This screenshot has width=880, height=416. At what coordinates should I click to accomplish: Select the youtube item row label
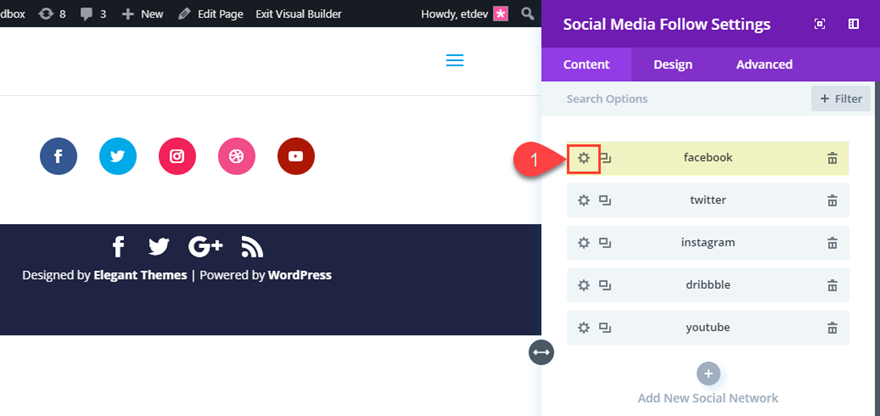708,327
